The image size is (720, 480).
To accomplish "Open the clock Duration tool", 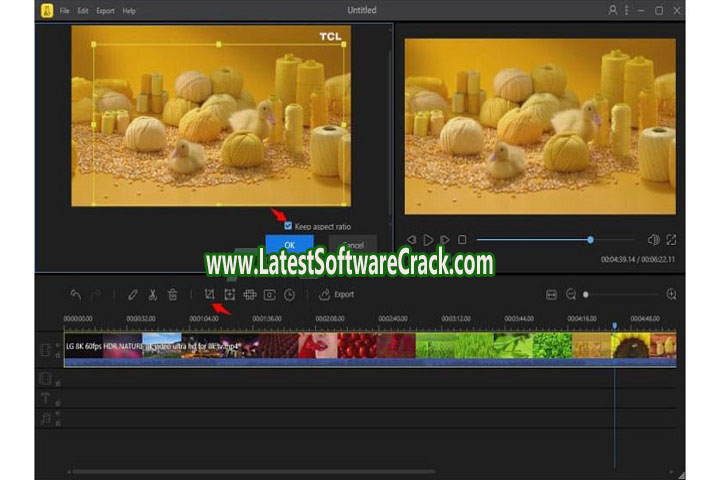I will [x=289, y=295].
